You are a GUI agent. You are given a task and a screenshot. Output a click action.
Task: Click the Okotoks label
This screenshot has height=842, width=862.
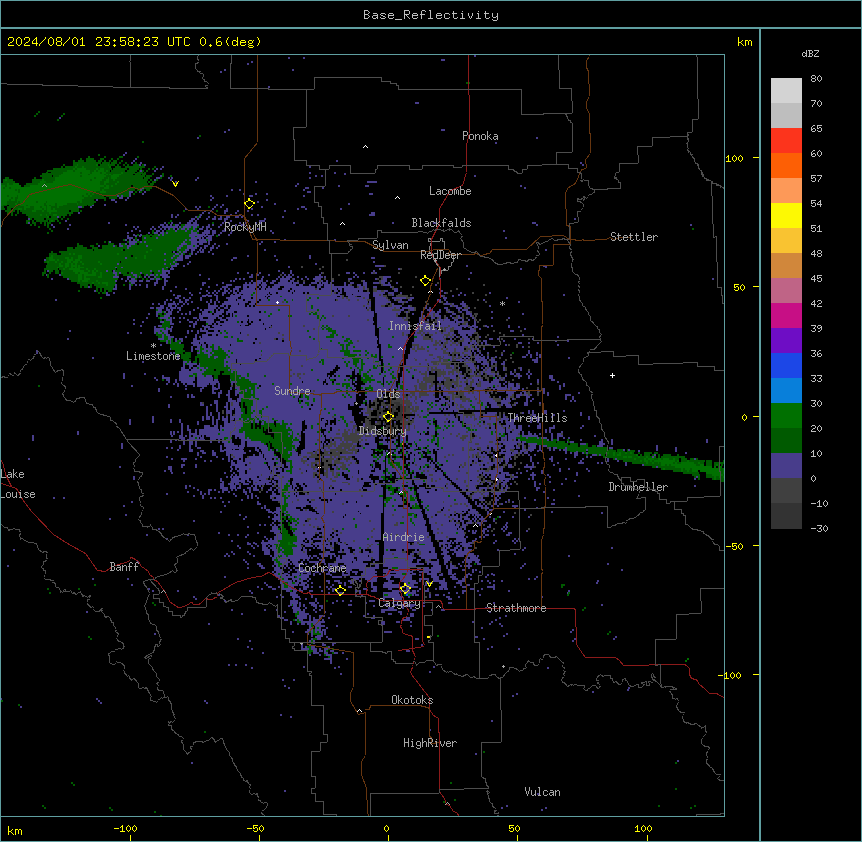pos(412,700)
